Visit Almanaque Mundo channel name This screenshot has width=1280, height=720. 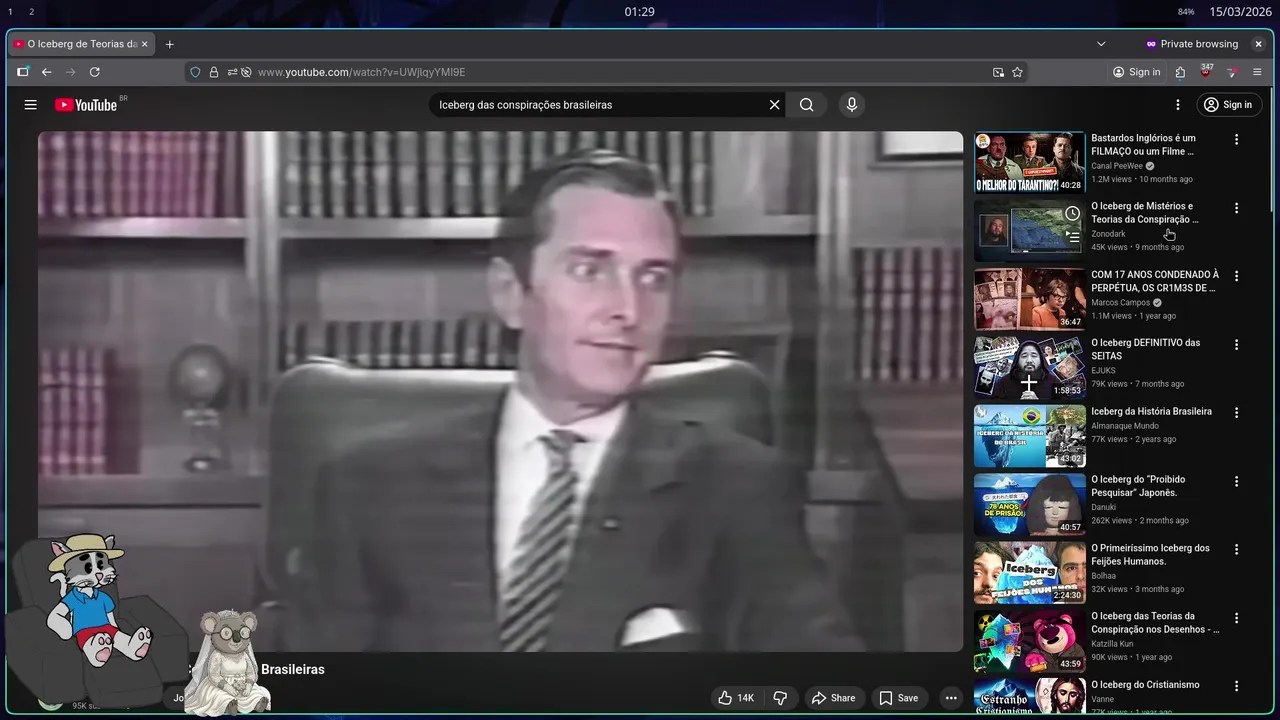[1125, 426]
